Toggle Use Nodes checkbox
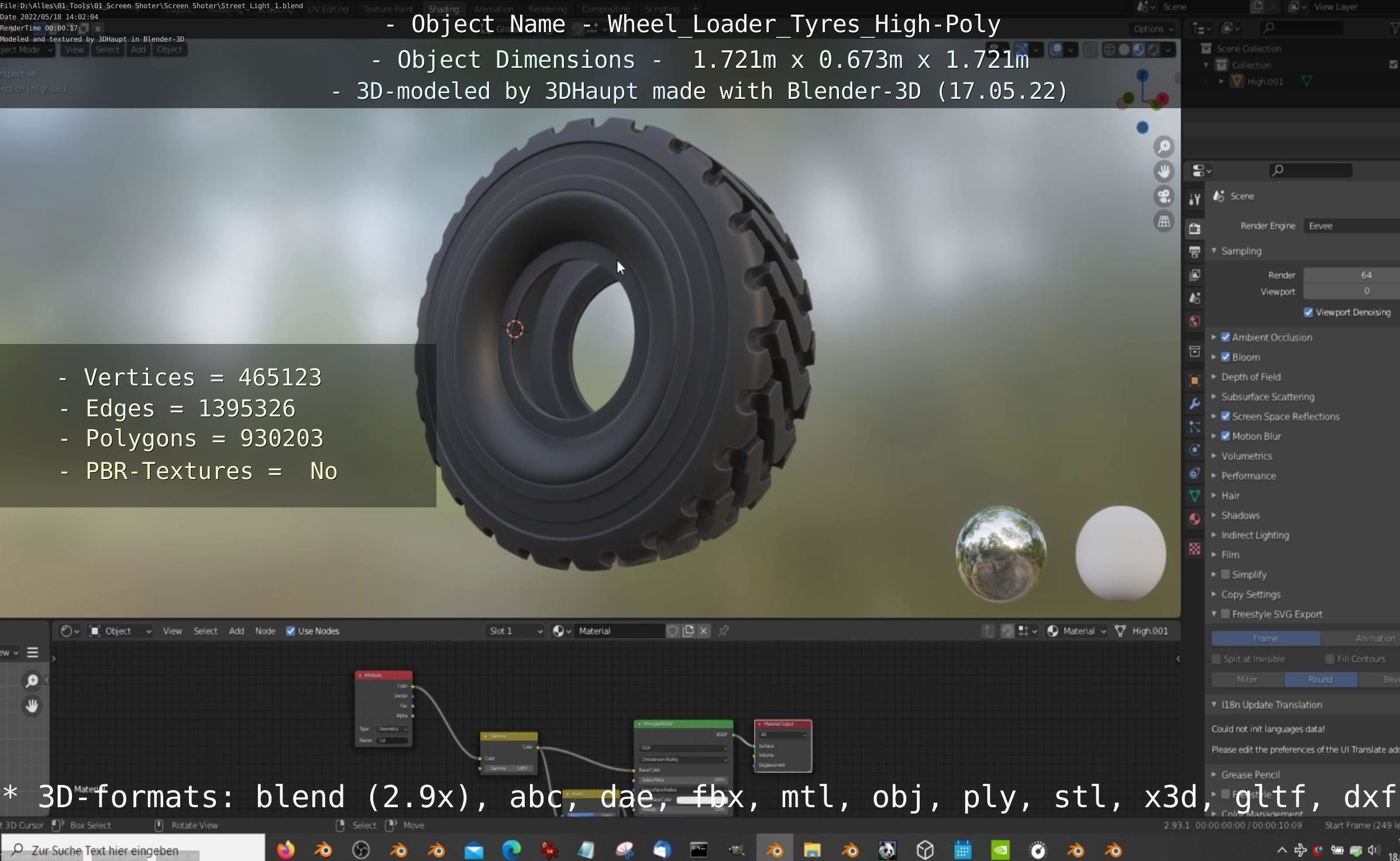The image size is (1400, 861). click(290, 631)
